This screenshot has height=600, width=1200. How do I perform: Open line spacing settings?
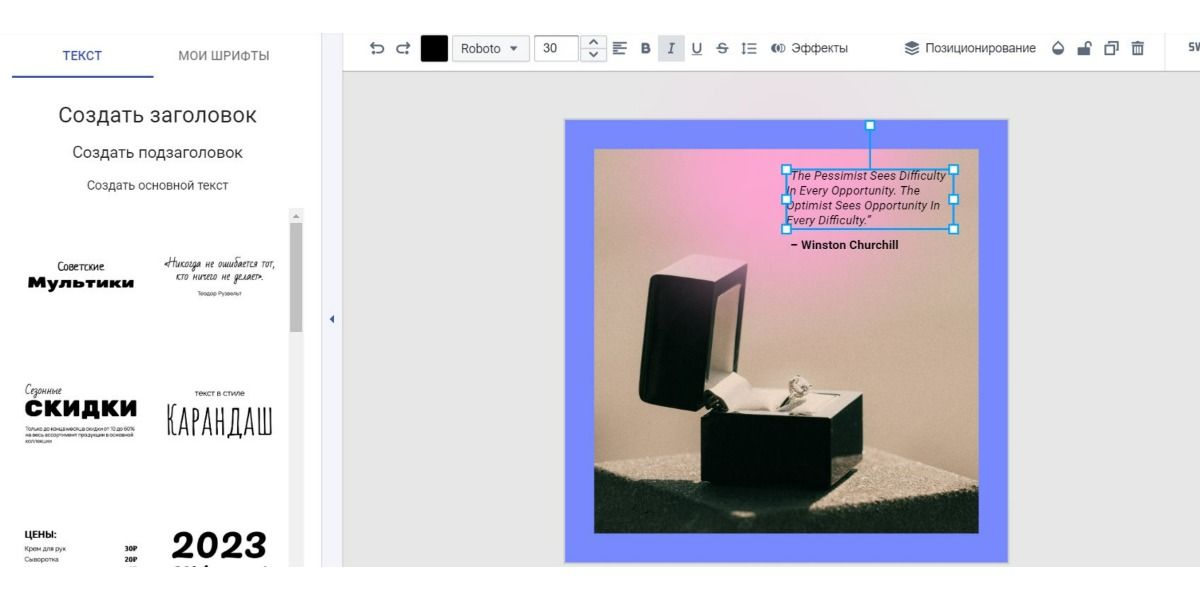(x=749, y=48)
